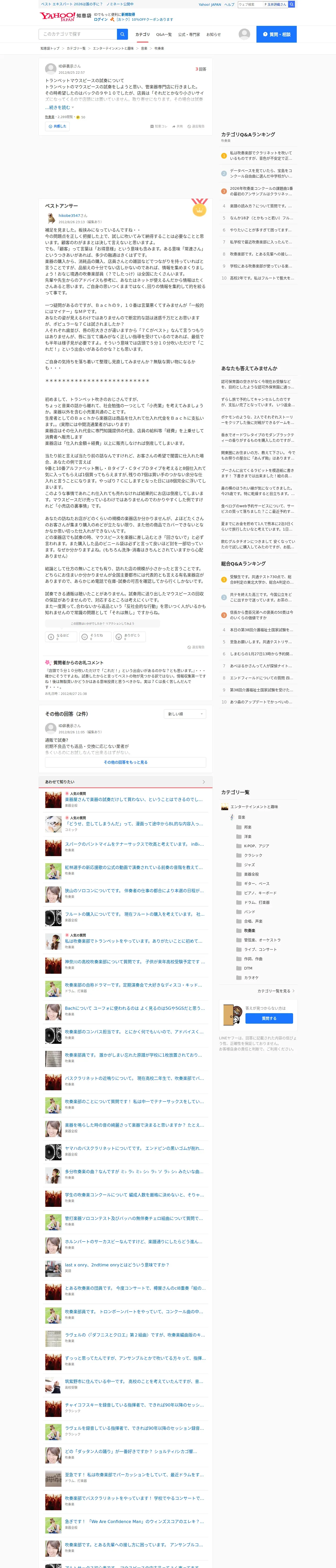Image resolution: width=336 pixels, height=1568 pixels.
Task: Click the クラシック folder icon
Action: 239,855
